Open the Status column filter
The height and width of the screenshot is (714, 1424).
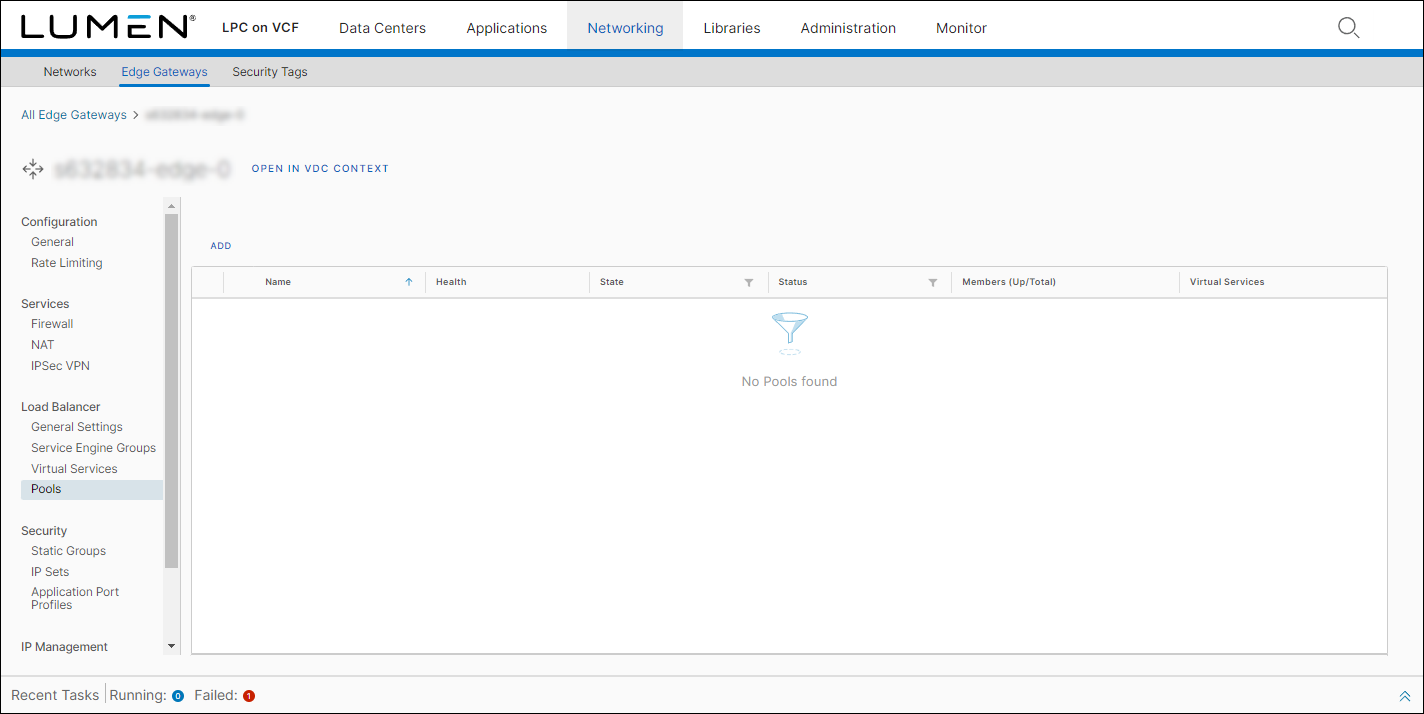pyautogui.click(x=933, y=283)
